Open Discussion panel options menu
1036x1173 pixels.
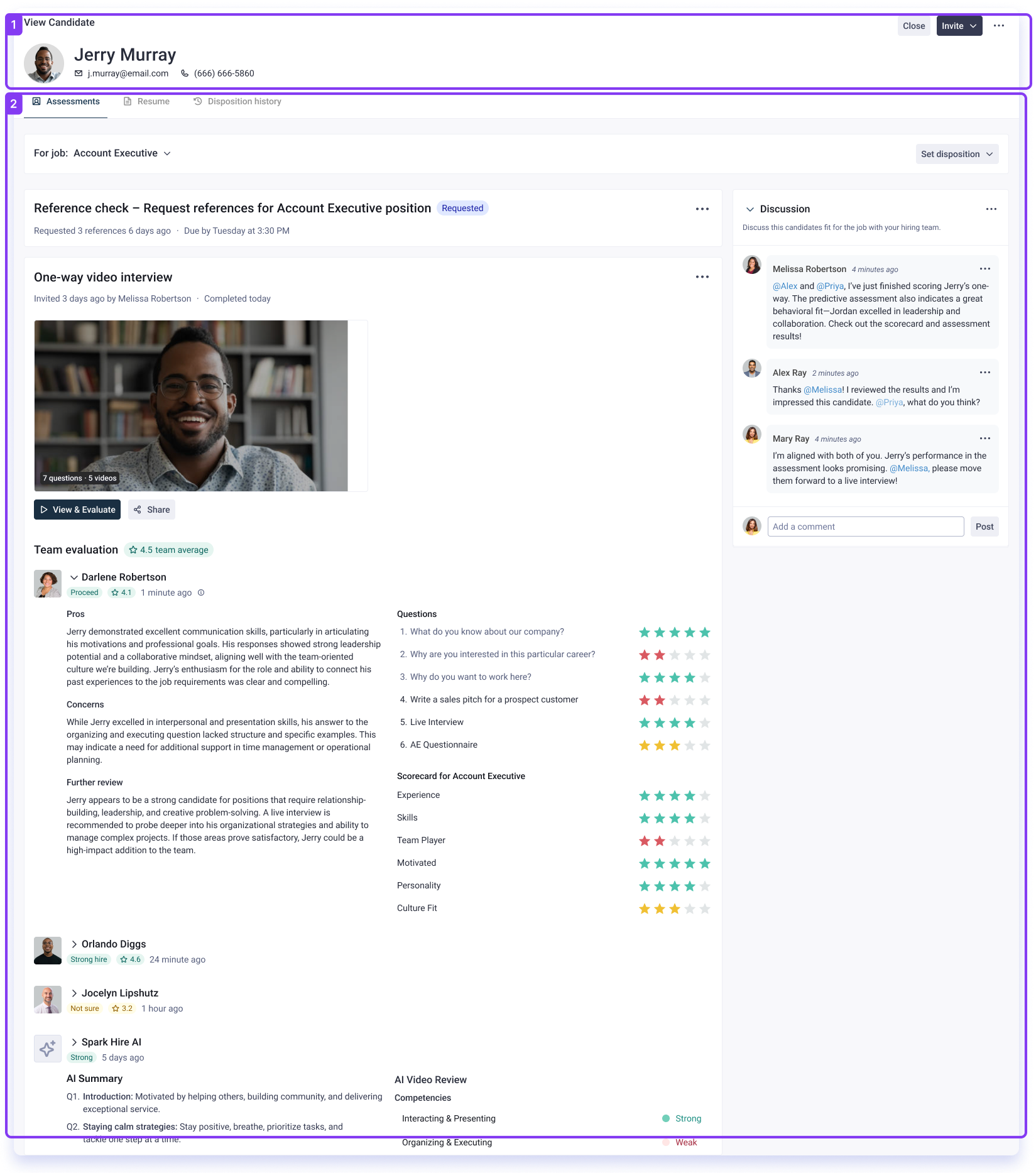tap(991, 209)
